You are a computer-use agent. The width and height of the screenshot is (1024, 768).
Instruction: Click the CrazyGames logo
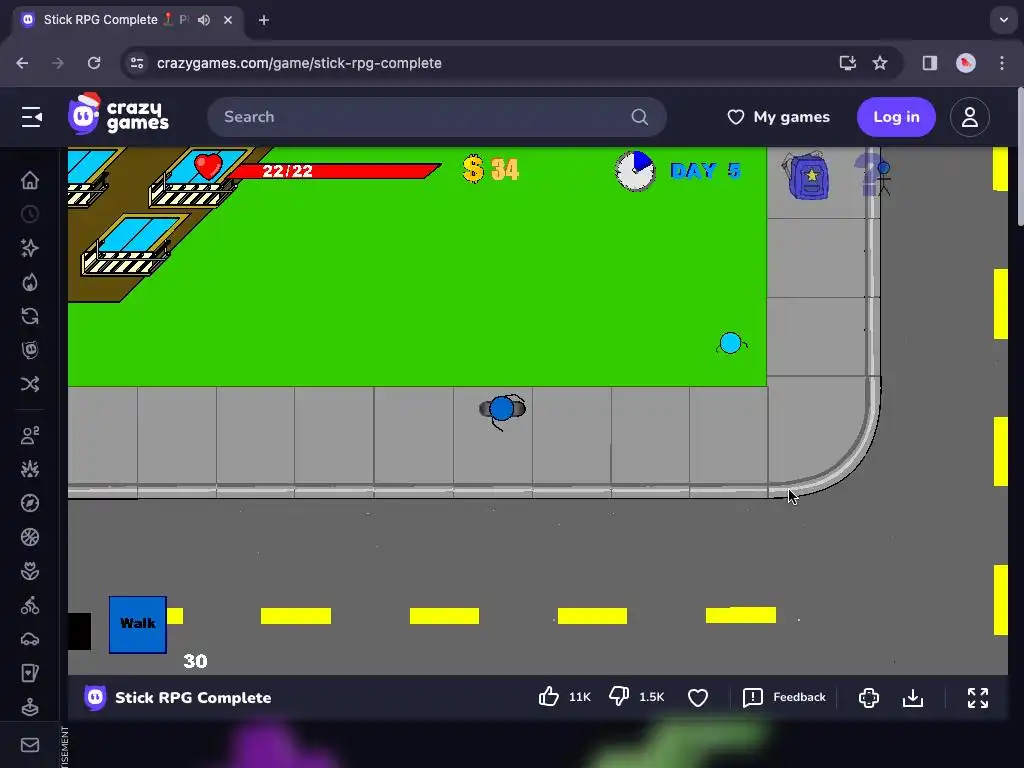(x=118, y=115)
